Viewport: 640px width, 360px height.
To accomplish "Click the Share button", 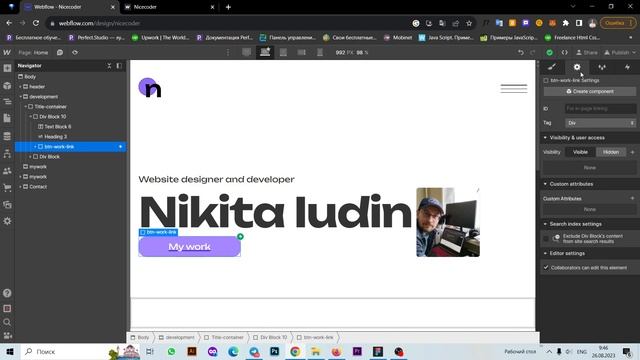I will pyautogui.click(x=587, y=52).
